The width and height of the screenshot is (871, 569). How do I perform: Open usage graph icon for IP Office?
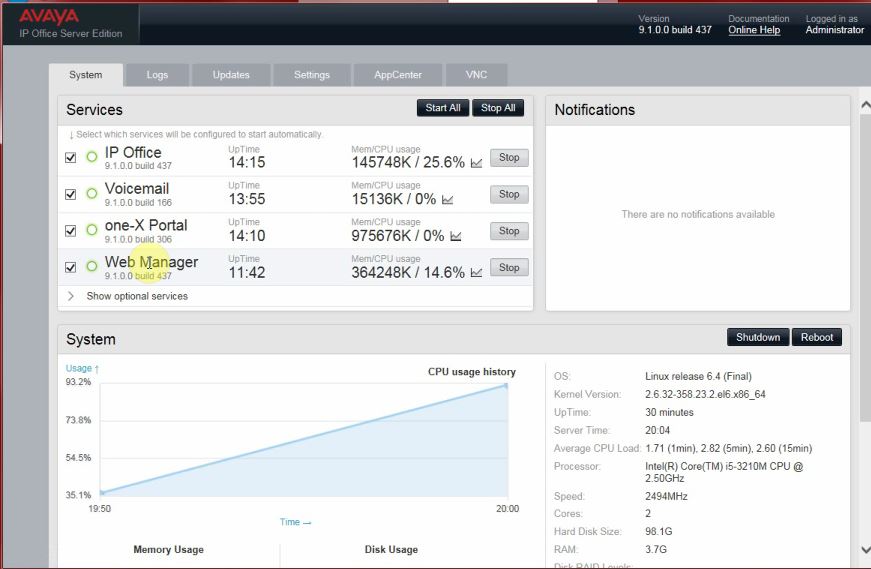click(x=476, y=163)
